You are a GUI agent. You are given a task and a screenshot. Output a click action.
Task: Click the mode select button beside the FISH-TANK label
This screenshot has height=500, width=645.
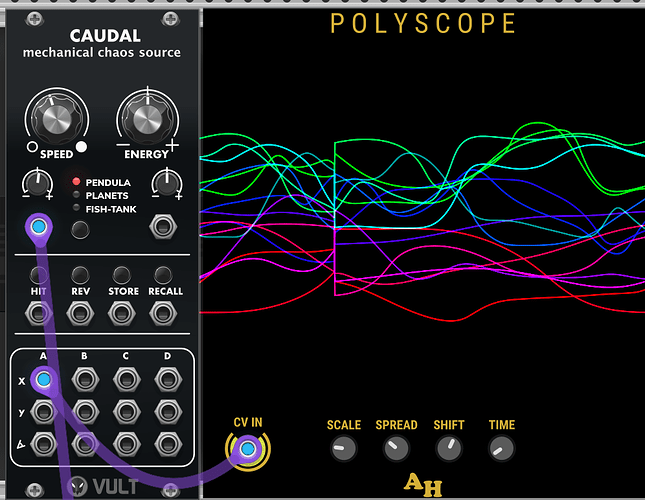click(x=80, y=230)
